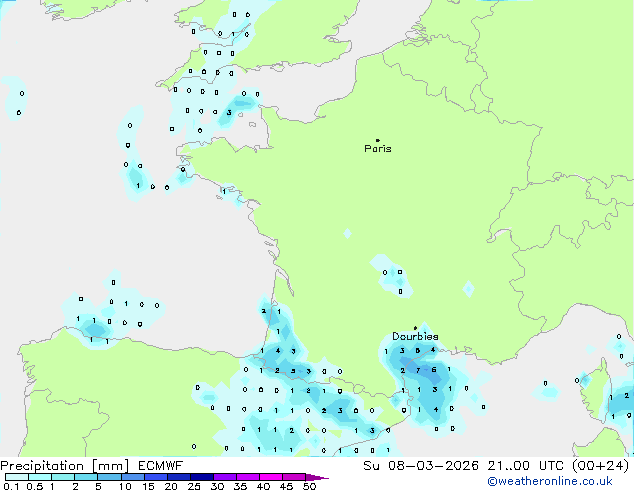The height and width of the screenshot is (490, 634).
Task: Pick the 0.5–1 mm legend color swatch
Action: point(40,477)
